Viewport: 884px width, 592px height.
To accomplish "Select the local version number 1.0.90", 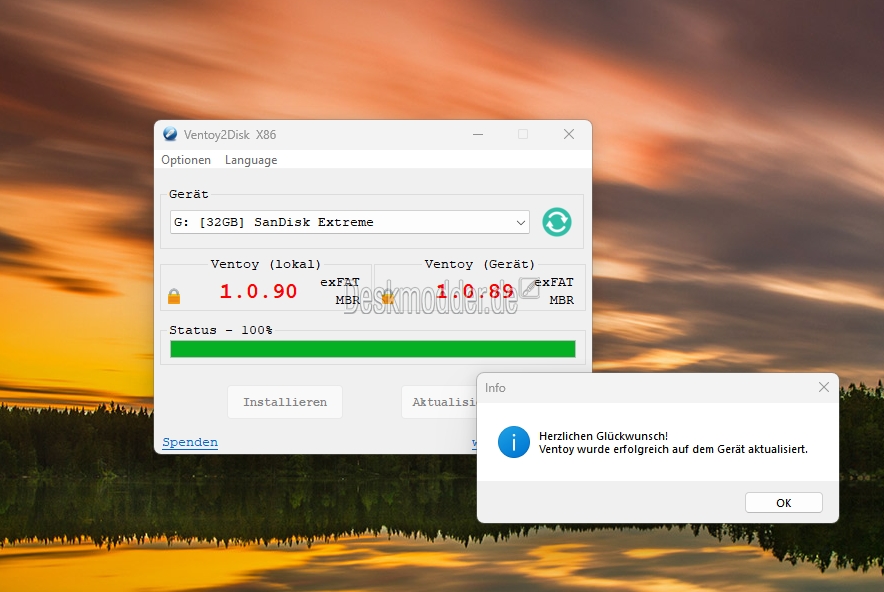I will pyautogui.click(x=258, y=291).
